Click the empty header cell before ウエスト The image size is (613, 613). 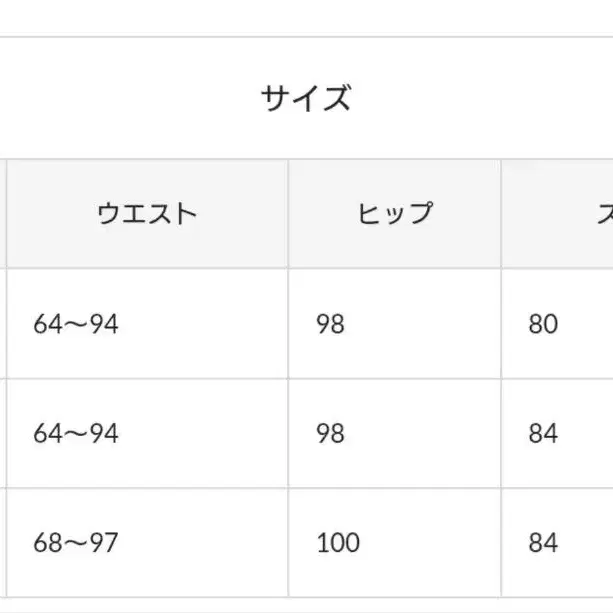coord(4,213)
